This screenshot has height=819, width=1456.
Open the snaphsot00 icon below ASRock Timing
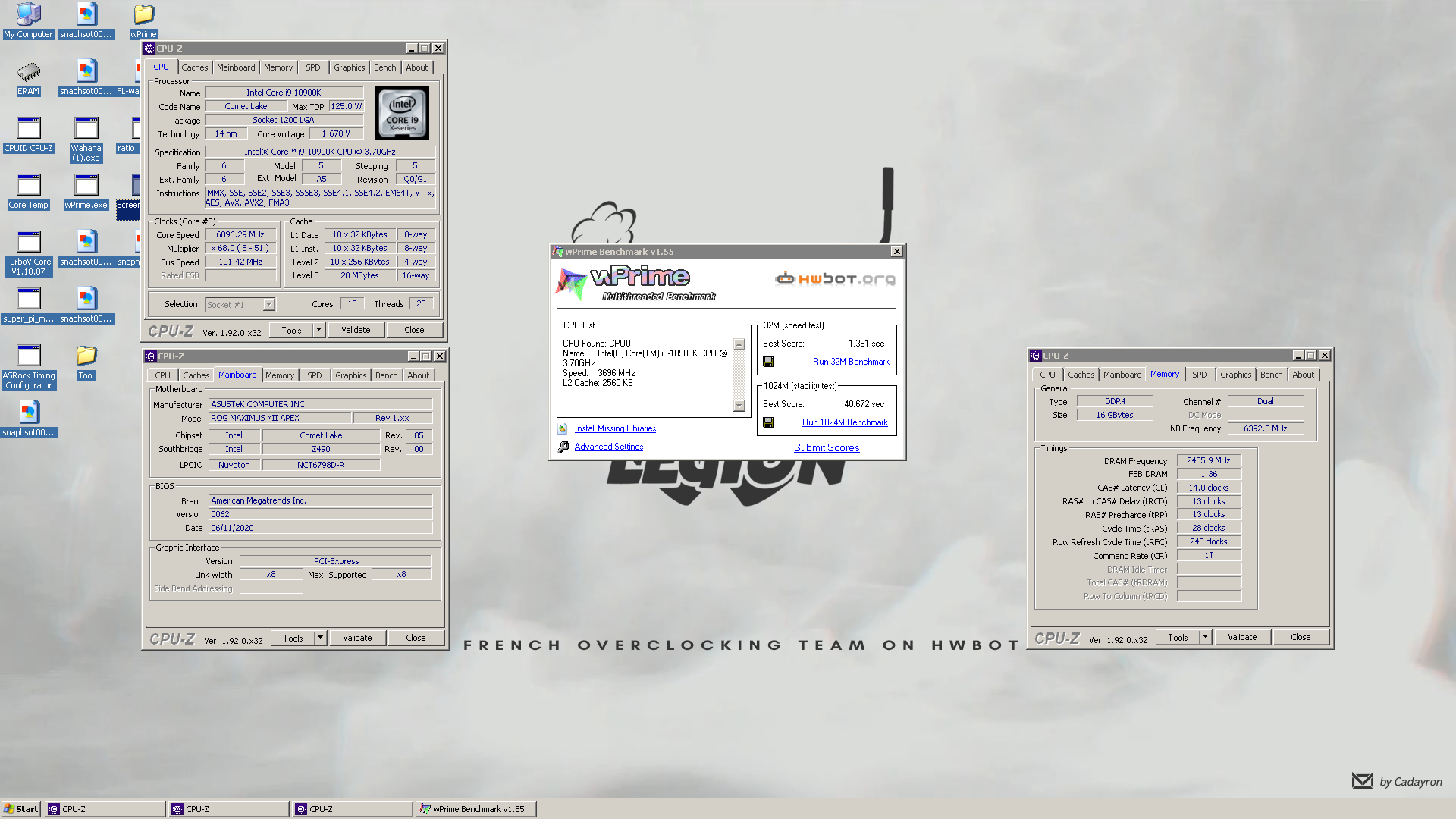tap(28, 419)
